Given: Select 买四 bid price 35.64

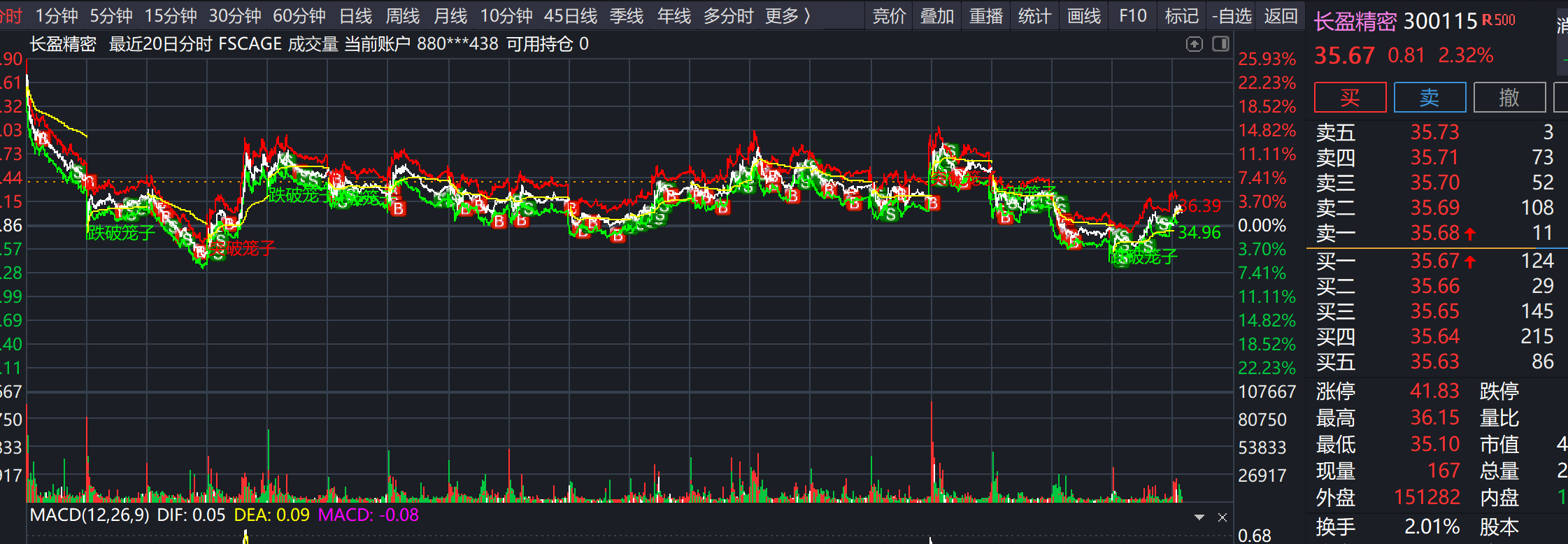Looking at the screenshot, I should [1434, 336].
